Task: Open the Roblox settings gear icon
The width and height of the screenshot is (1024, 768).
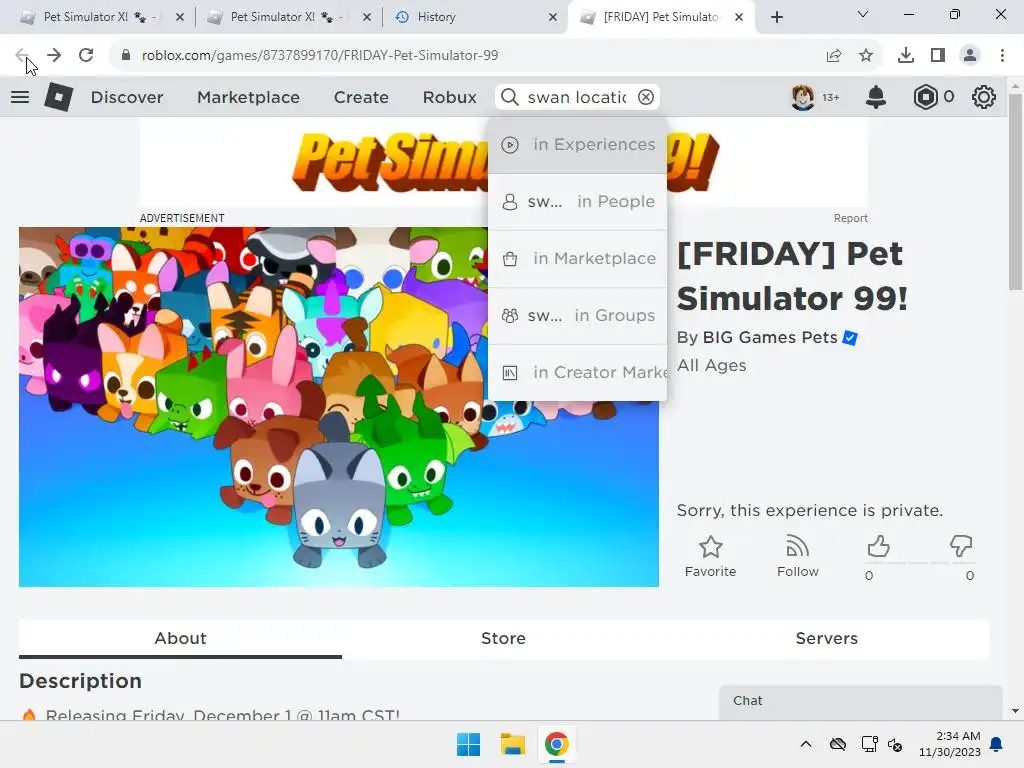Action: click(x=984, y=97)
